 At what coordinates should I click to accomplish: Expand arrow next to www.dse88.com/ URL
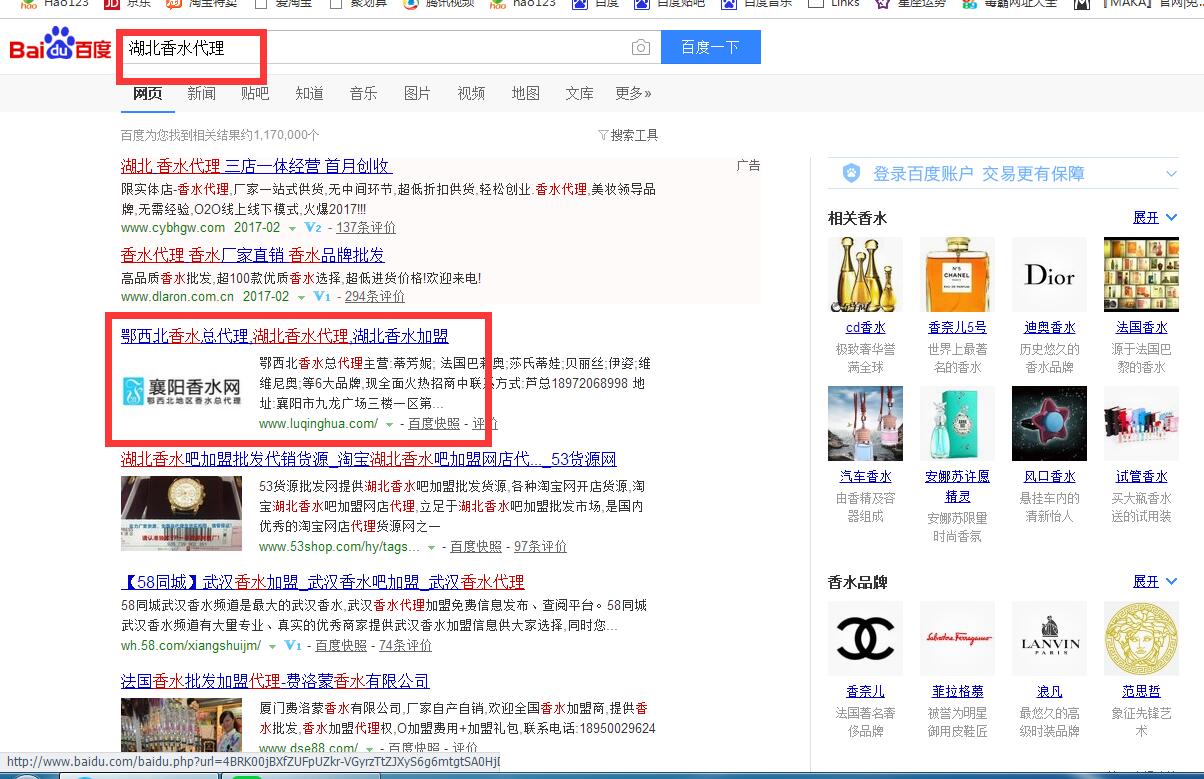(x=369, y=749)
